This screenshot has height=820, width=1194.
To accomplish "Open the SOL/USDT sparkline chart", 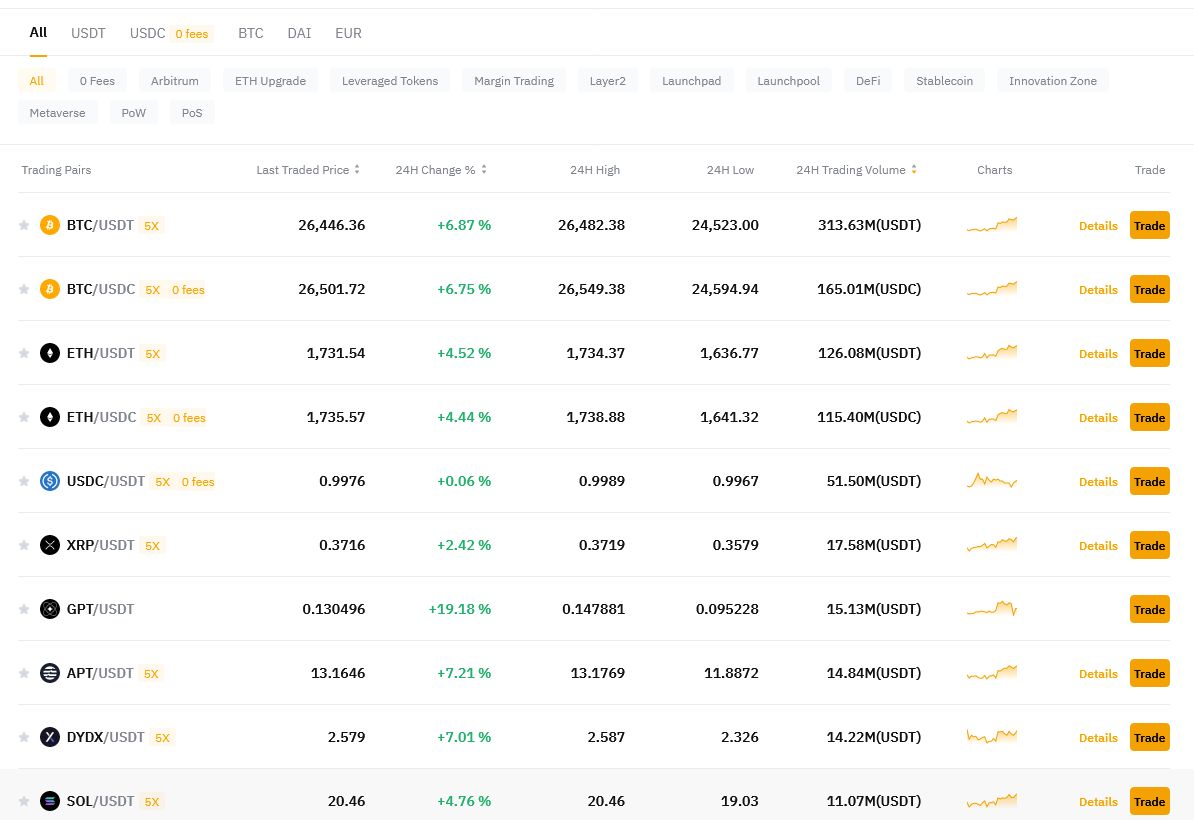I will pos(991,800).
